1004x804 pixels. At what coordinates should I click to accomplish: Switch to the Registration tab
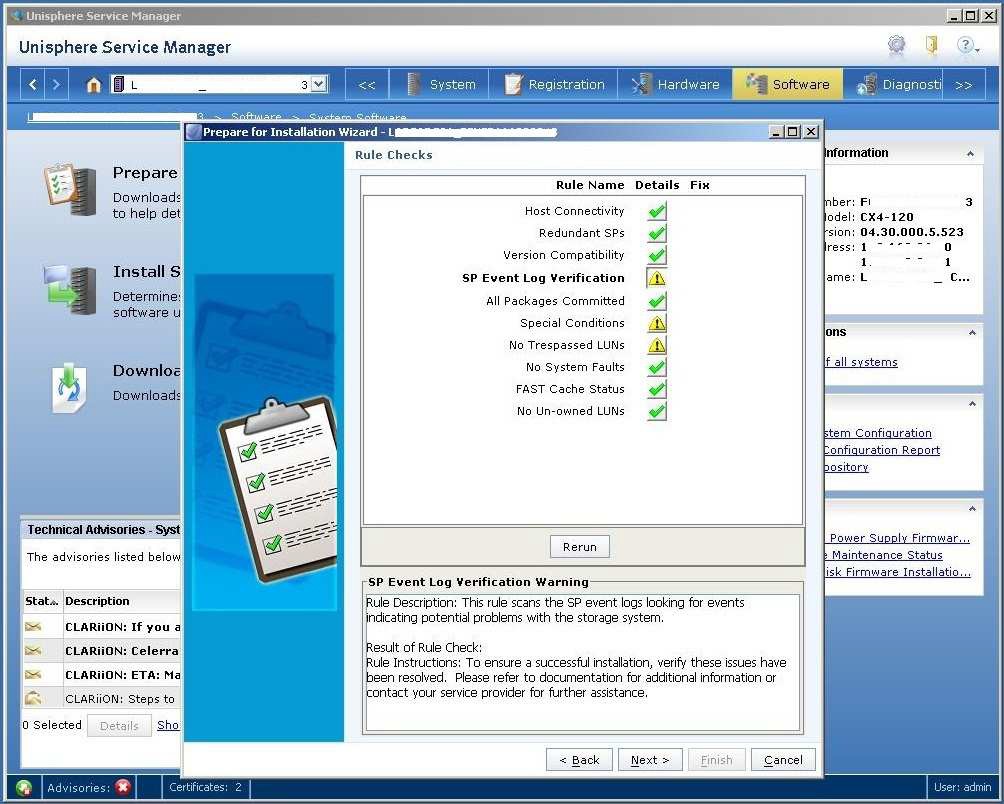click(554, 84)
